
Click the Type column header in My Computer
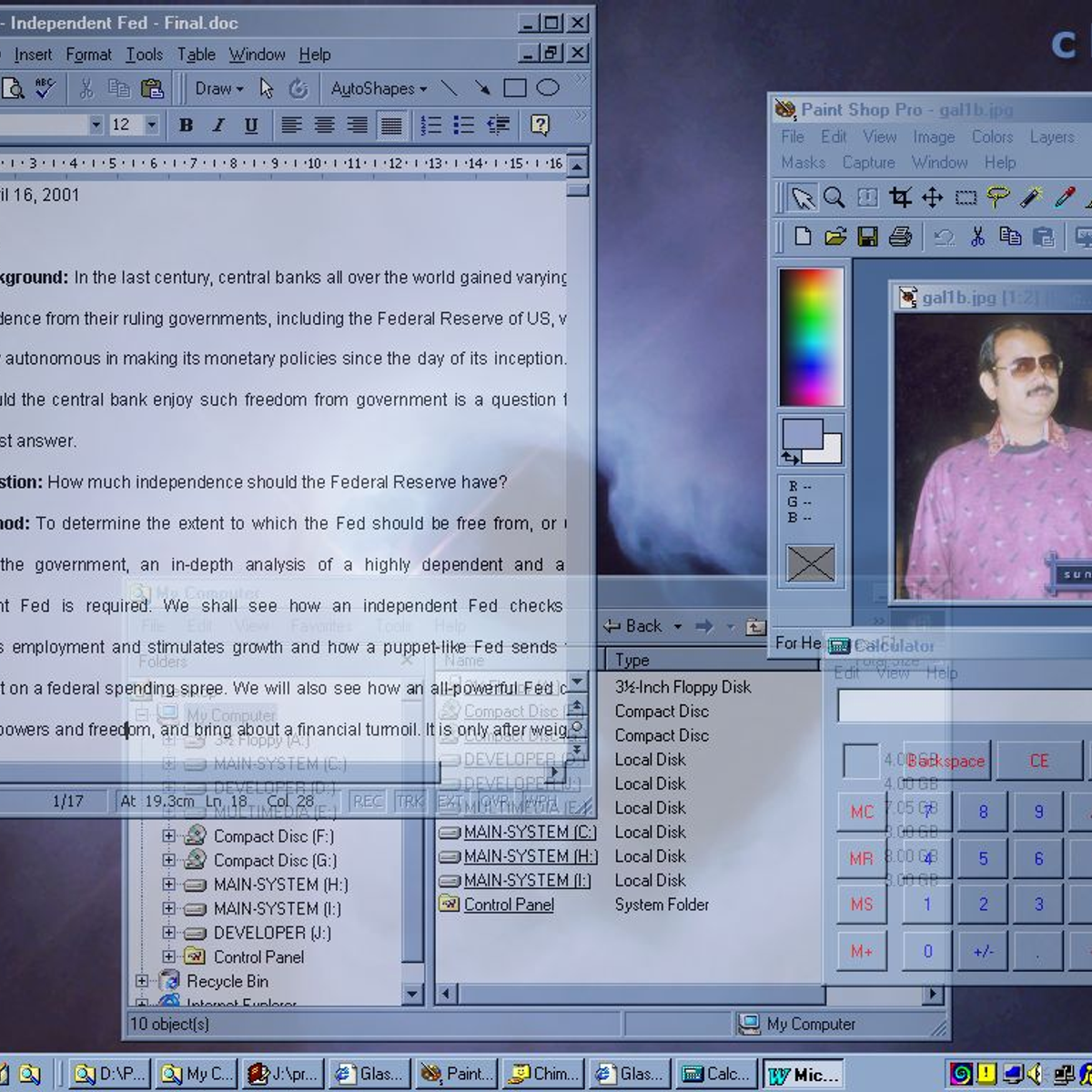713,660
